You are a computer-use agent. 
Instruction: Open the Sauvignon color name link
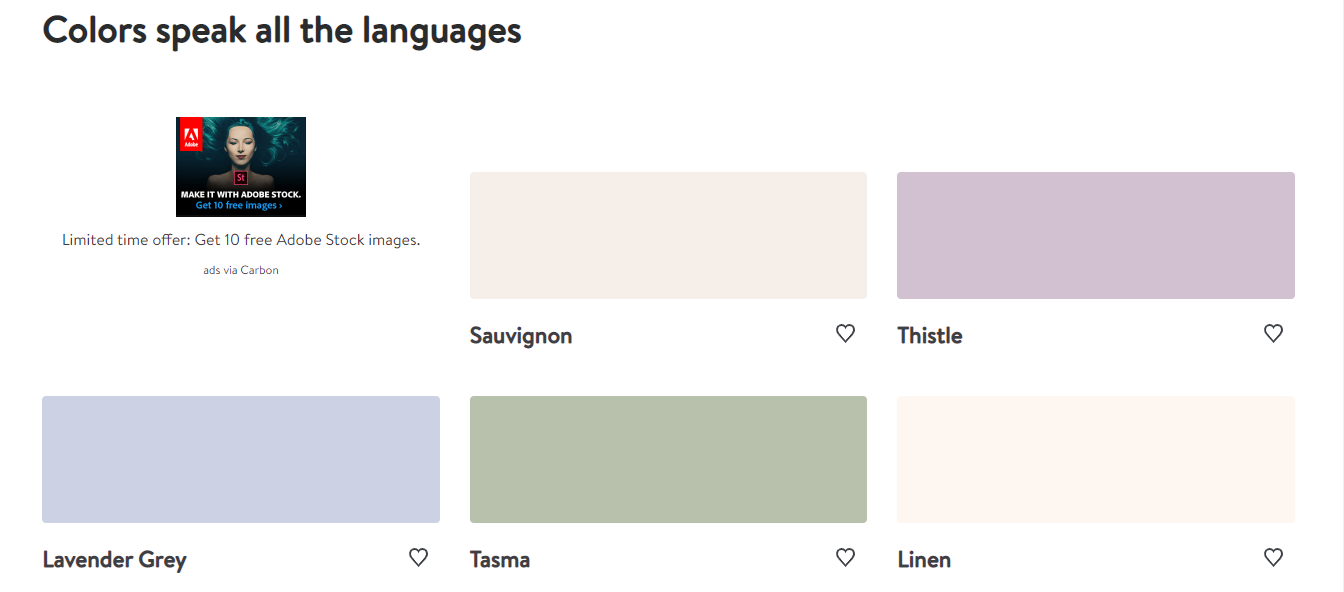pyautogui.click(x=521, y=336)
